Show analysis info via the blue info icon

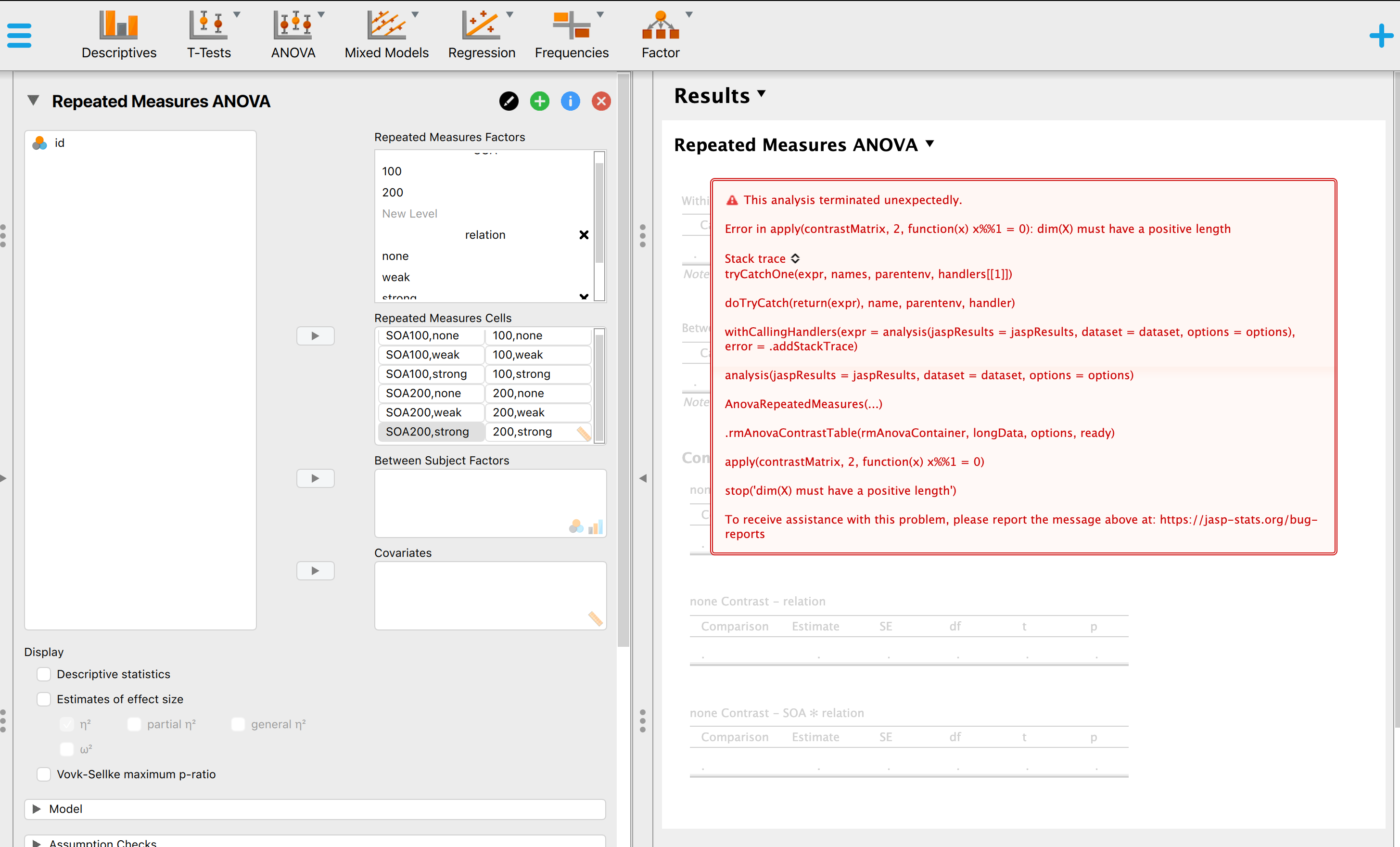570,101
